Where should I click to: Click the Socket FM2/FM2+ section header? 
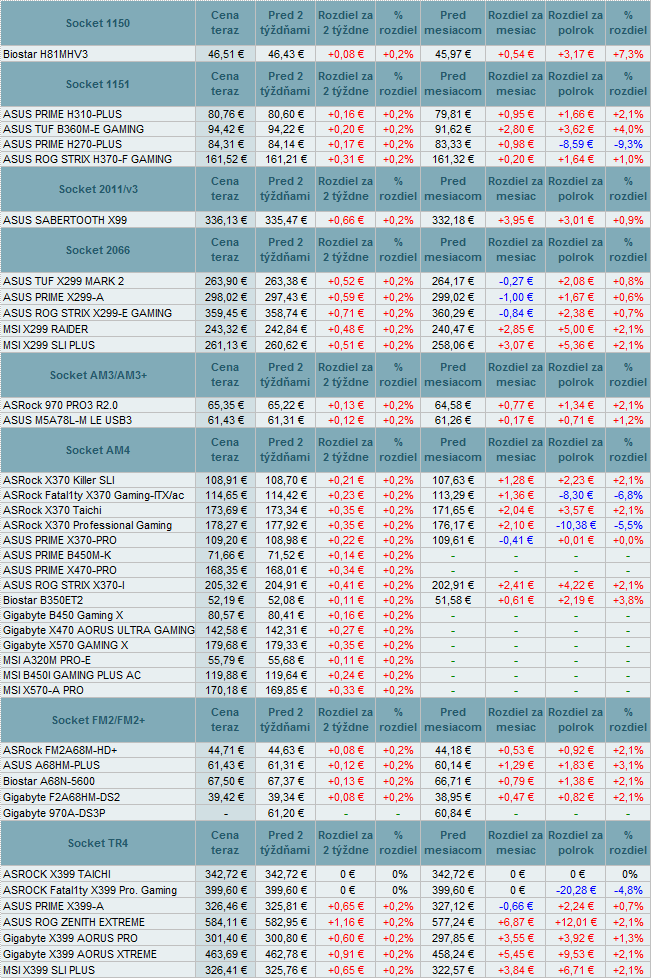(97, 720)
